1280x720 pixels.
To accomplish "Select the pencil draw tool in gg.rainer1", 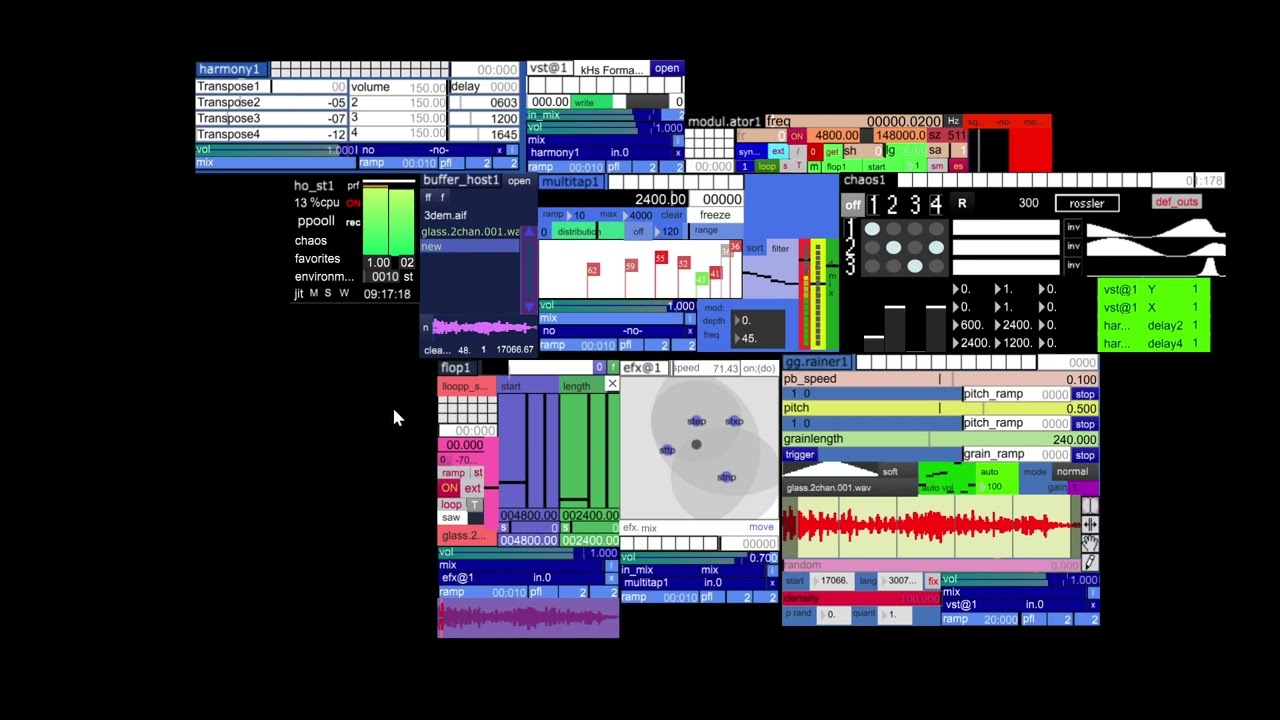I will click(1090, 563).
